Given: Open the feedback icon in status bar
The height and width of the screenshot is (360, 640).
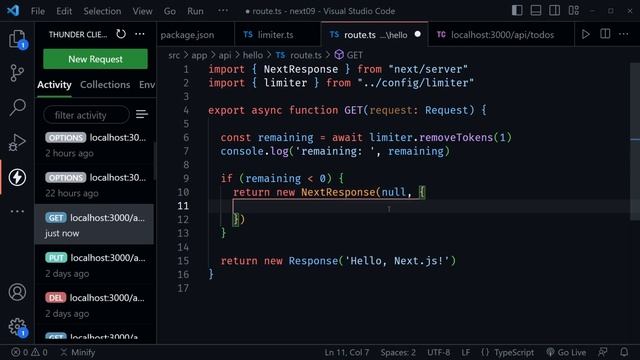Looking at the screenshot, I should [x=602, y=352].
